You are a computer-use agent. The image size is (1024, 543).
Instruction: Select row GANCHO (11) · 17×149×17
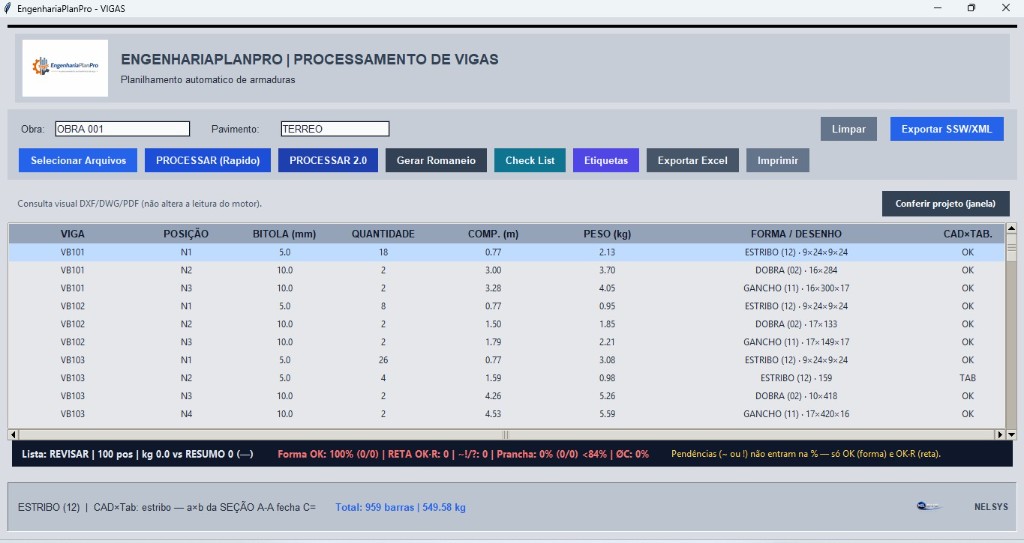point(507,342)
